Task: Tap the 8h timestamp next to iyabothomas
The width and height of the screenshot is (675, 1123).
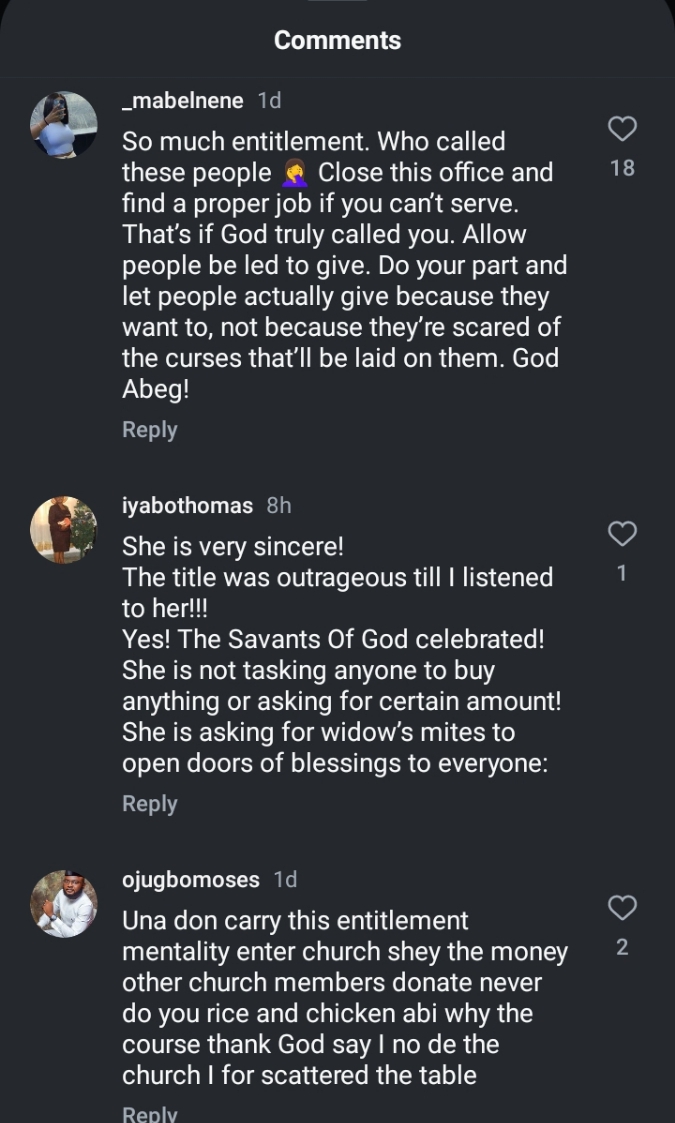Action: pos(279,505)
